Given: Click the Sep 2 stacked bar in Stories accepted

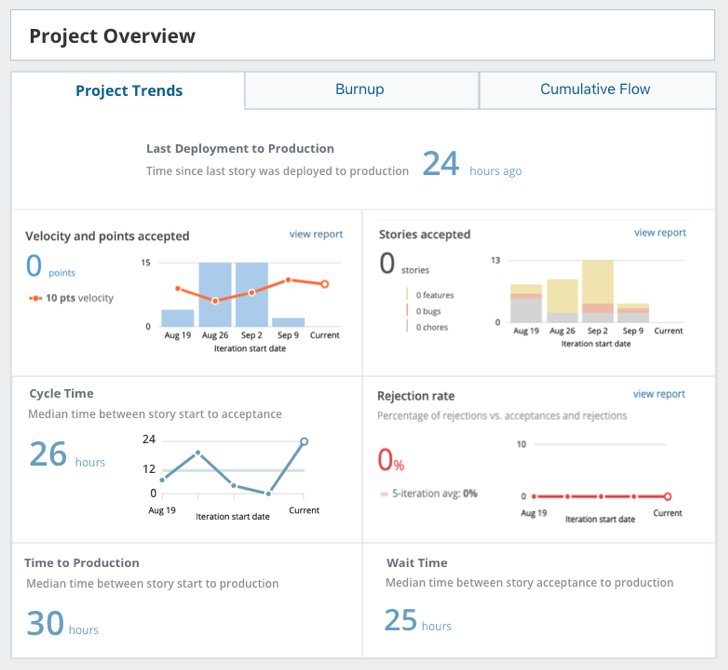Looking at the screenshot, I should pos(597,291).
